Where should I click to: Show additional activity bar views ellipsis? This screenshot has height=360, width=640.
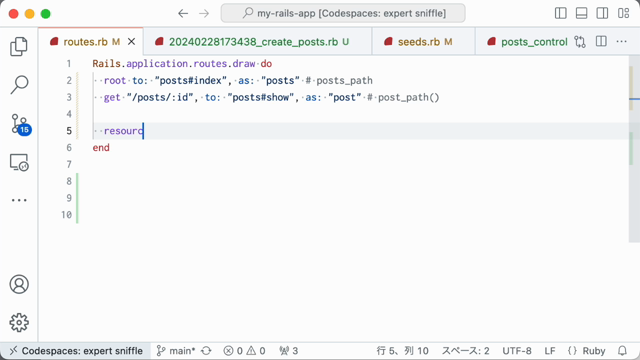[19, 200]
